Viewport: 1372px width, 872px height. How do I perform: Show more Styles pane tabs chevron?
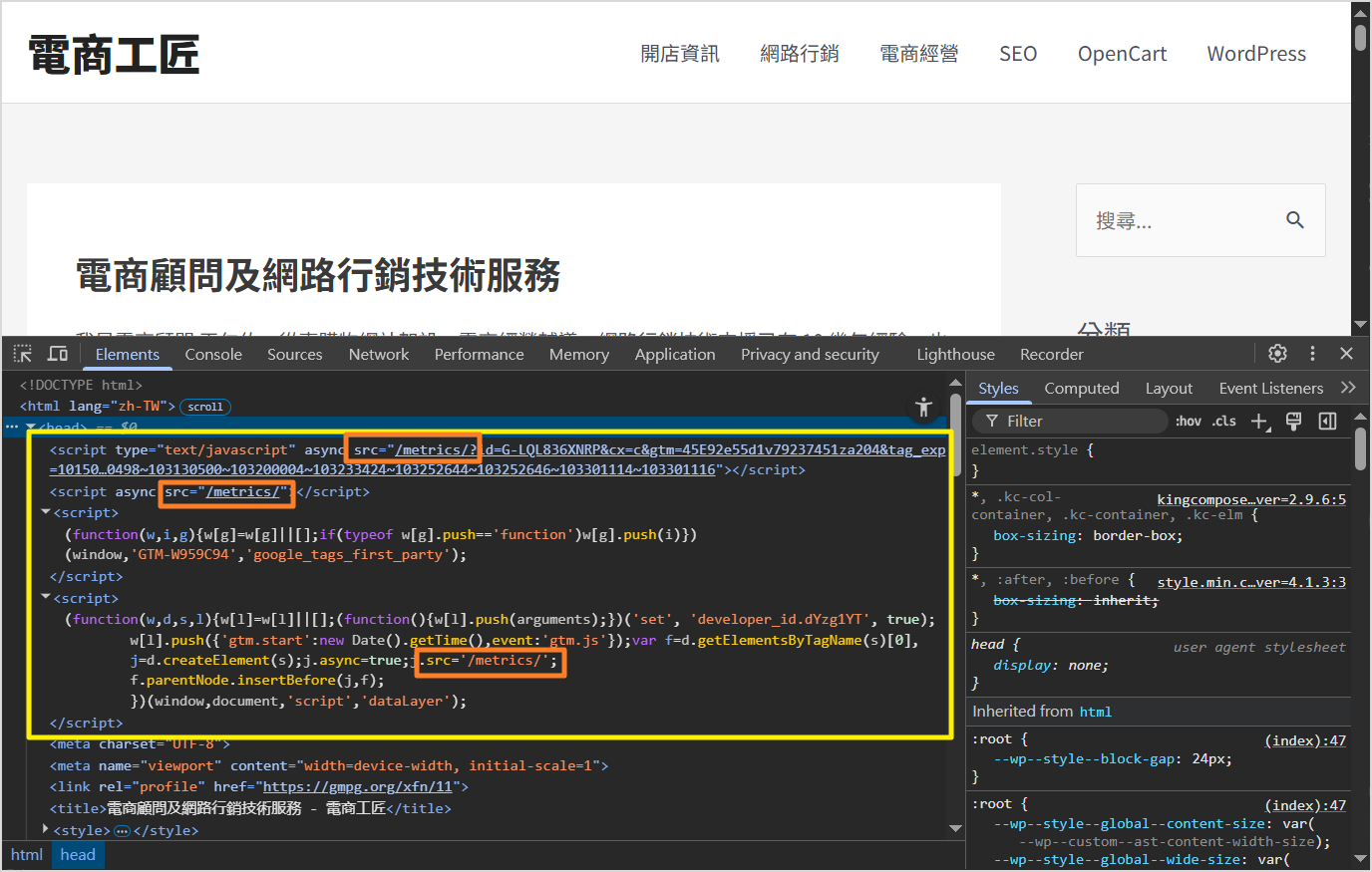(x=1348, y=388)
